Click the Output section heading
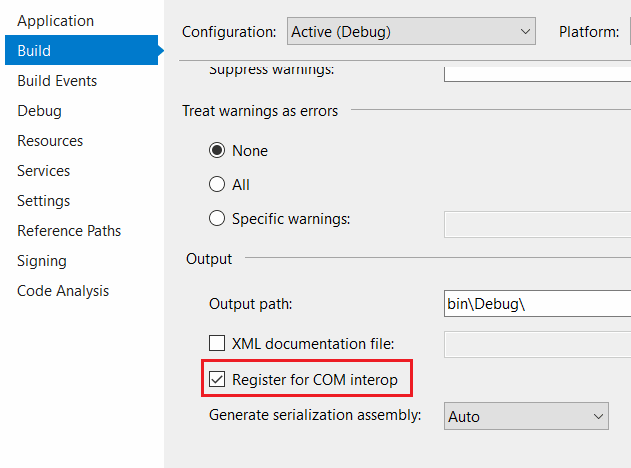This screenshot has width=631, height=468. (209, 259)
